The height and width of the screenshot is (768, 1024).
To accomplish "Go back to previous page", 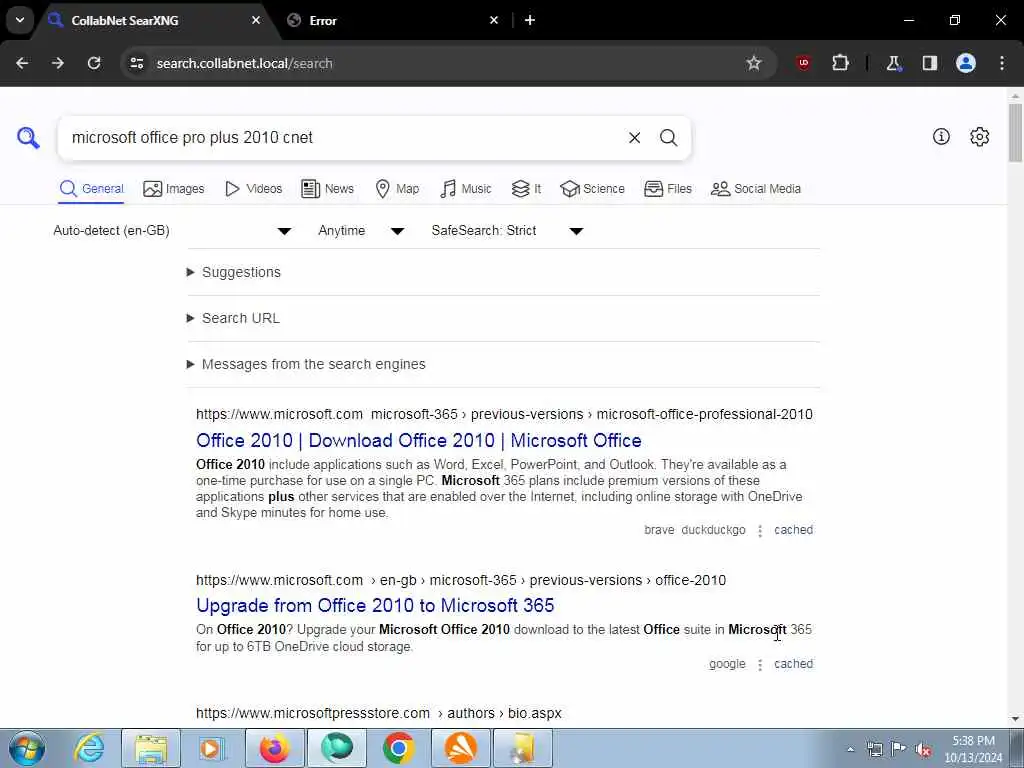I will point(22,63).
